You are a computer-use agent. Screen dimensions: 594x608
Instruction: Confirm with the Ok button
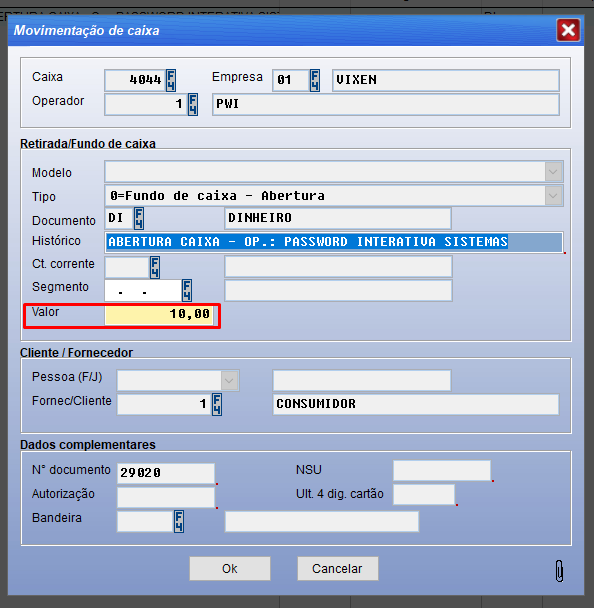(230, 568)
